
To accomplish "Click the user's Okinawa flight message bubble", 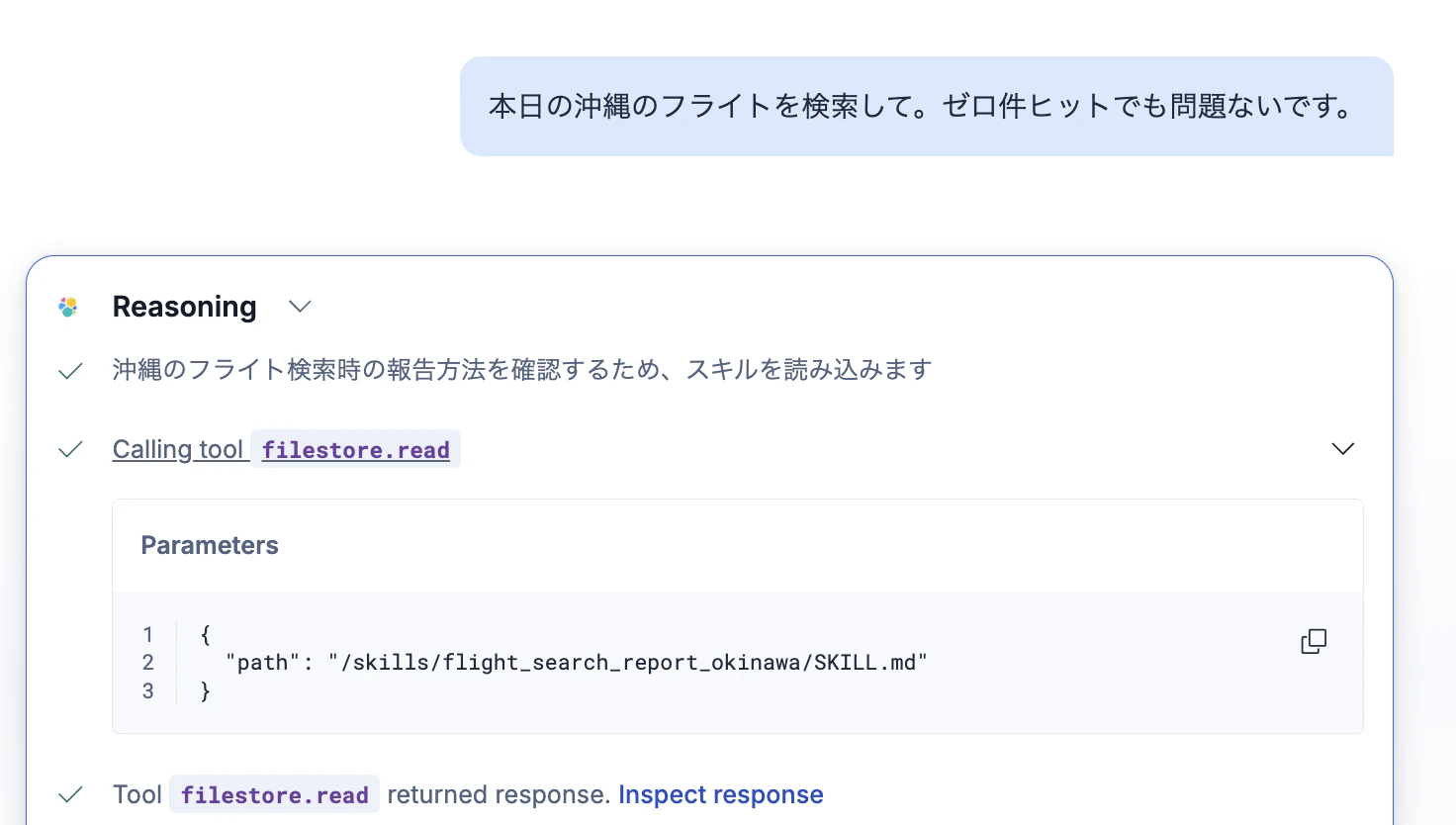I will (927, 106).
